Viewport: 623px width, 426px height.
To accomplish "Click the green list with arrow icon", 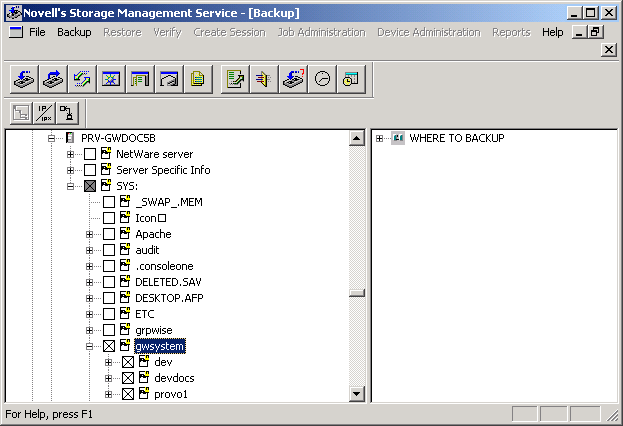I will pos(235,79).
